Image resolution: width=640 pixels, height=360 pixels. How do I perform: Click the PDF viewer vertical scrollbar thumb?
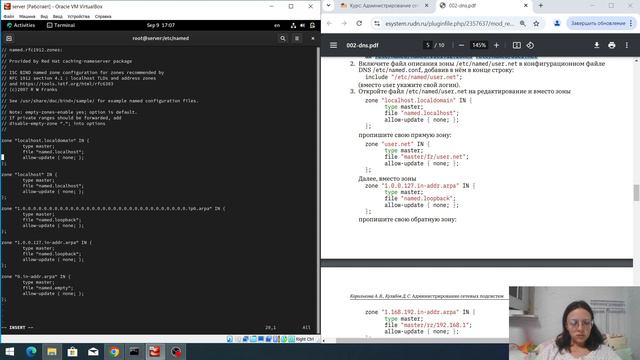click(636, 193)
